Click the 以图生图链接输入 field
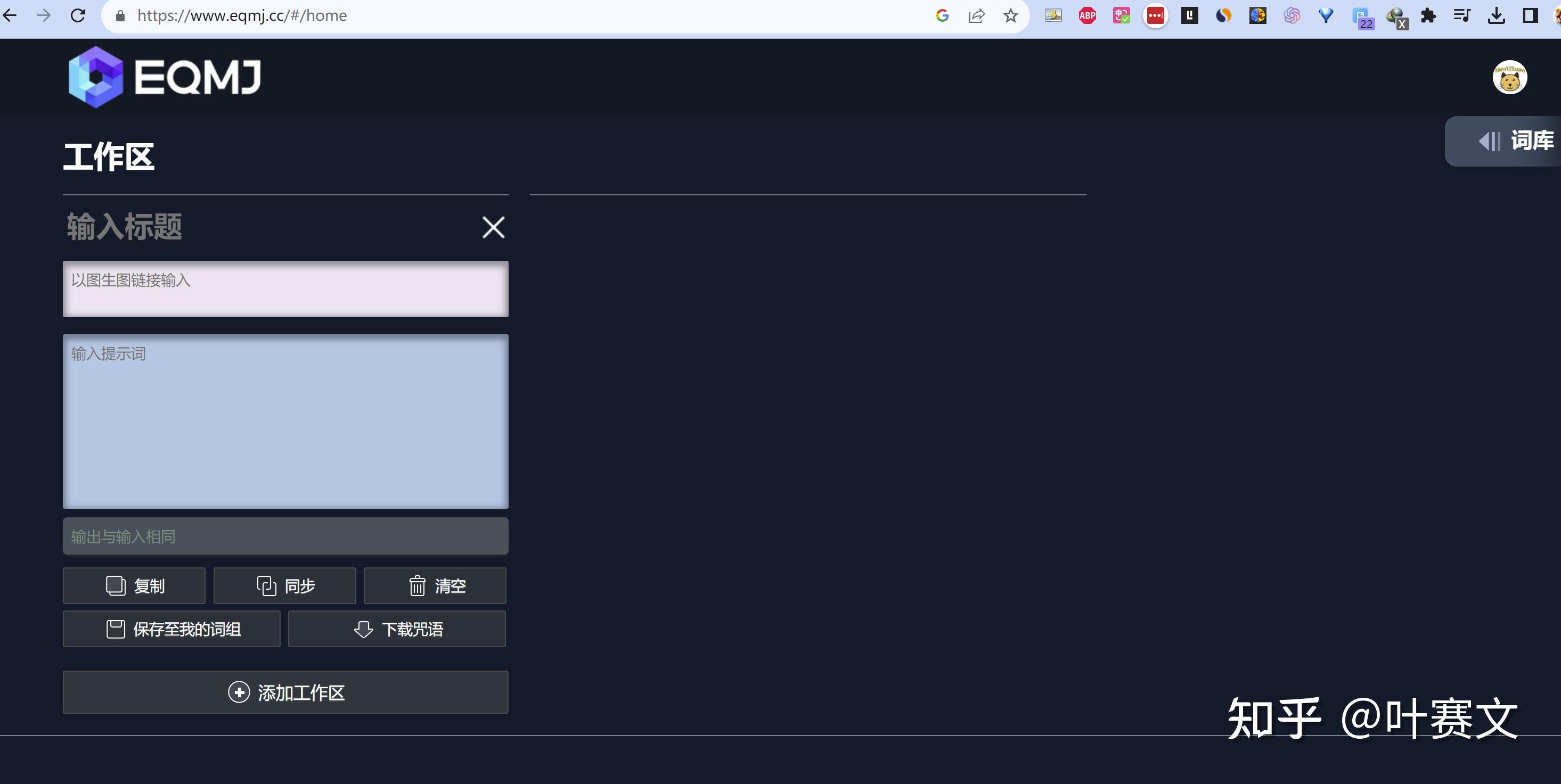The width and height of the screenshot is (1561, 784). 285,289
